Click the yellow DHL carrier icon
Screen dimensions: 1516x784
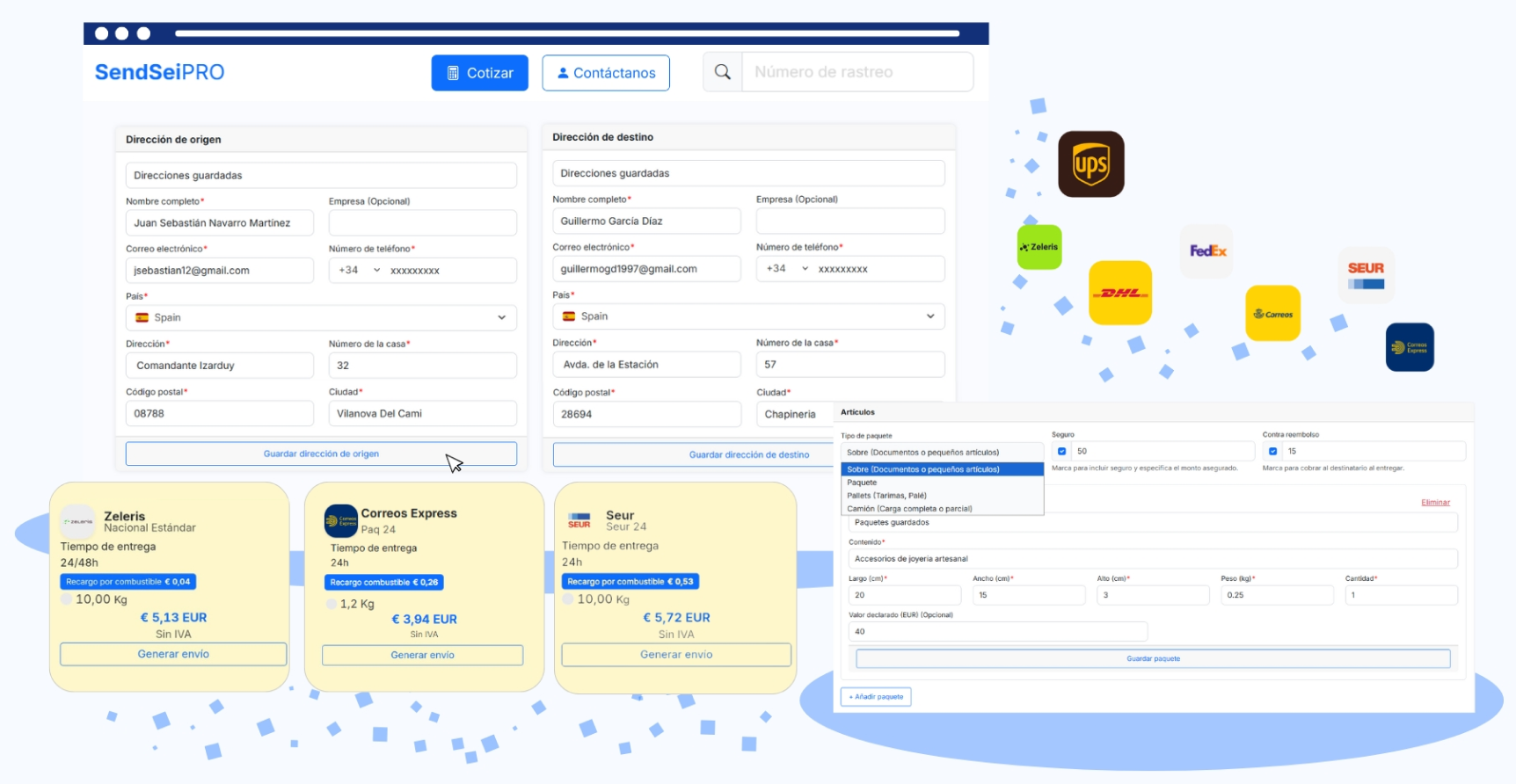tap(1119, 293)
